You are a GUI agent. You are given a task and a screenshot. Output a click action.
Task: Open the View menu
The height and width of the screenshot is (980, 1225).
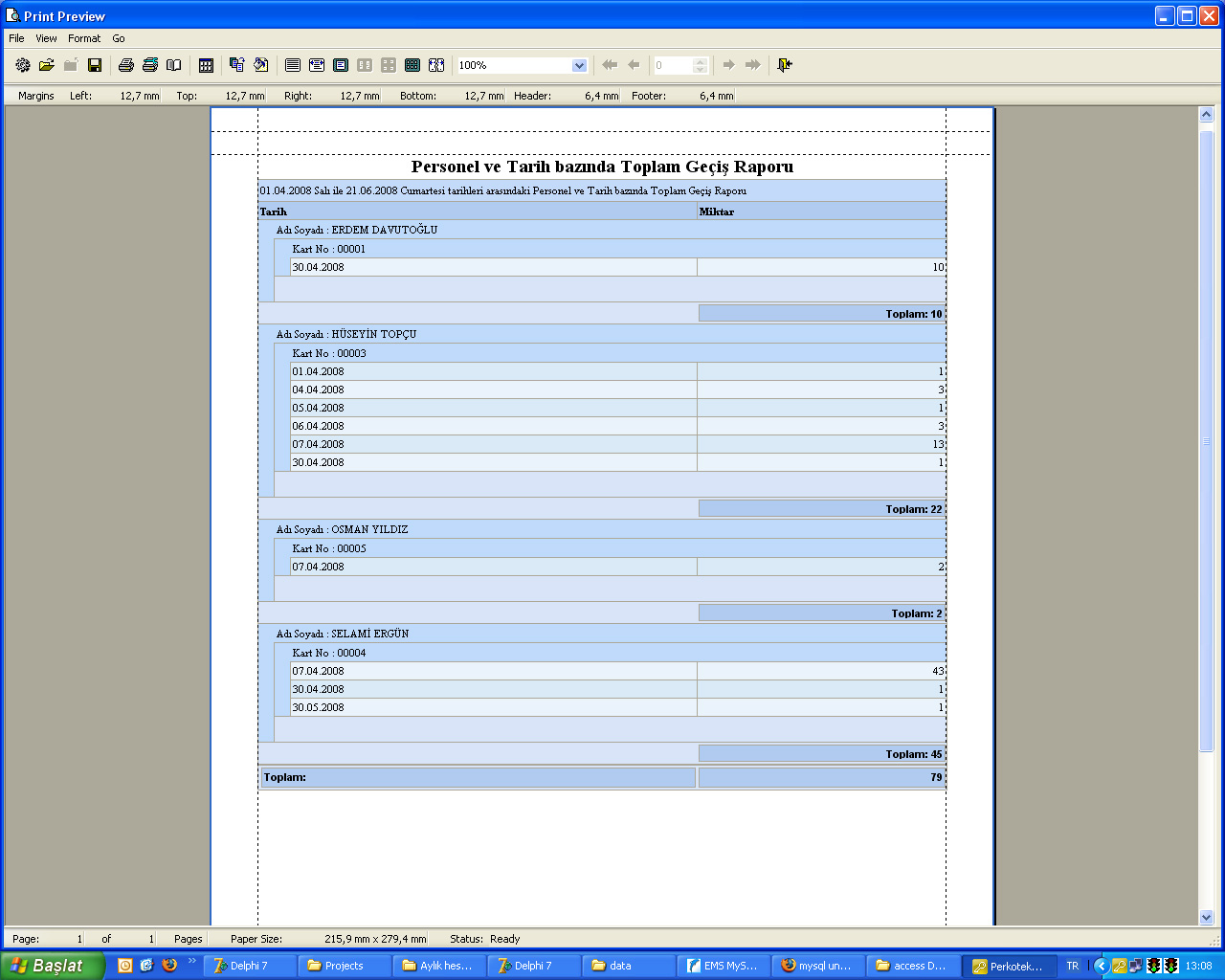(46, 38)
